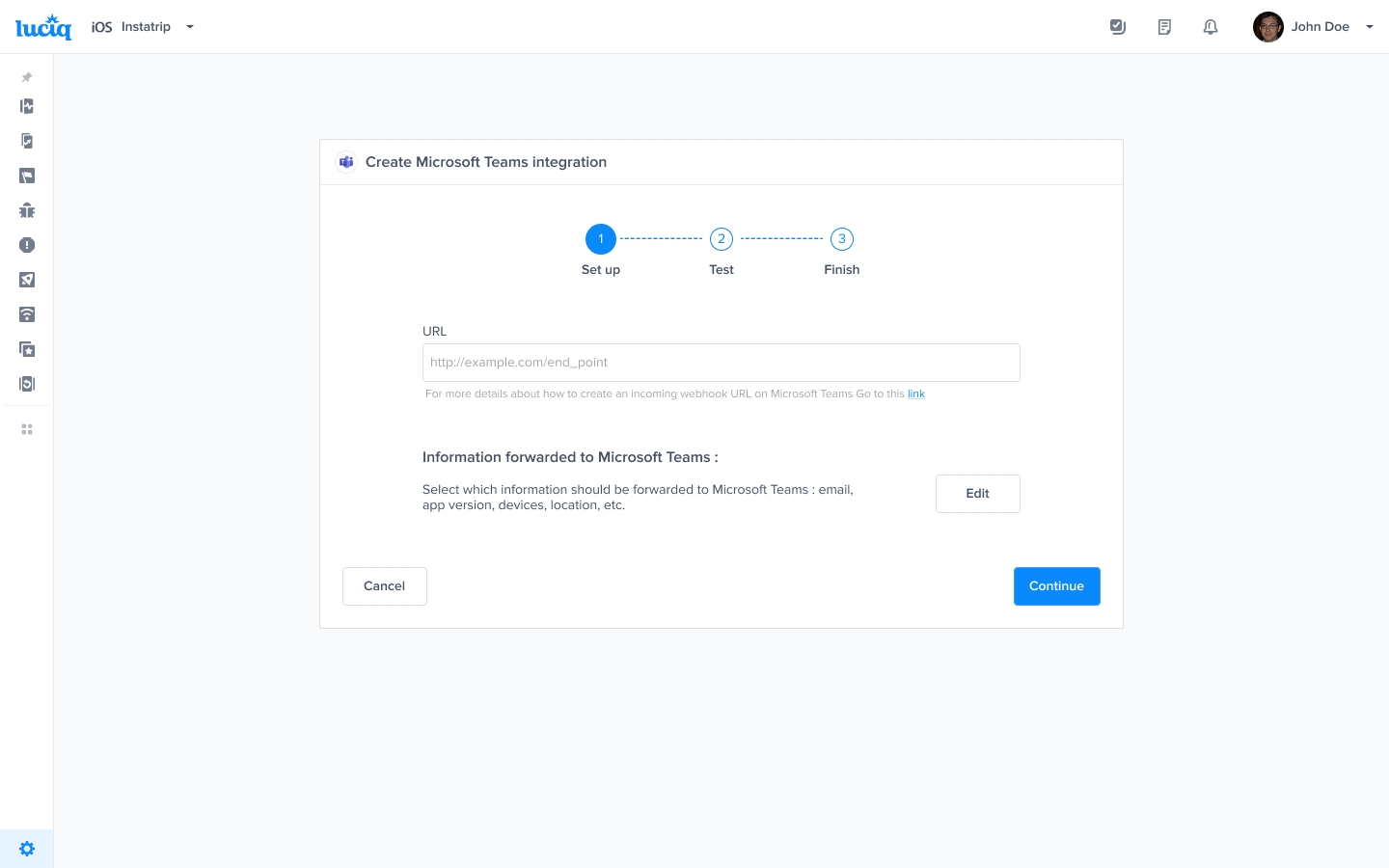
Task: Expand the iOS Instatrip app dropdown
Action: [190, 27]
